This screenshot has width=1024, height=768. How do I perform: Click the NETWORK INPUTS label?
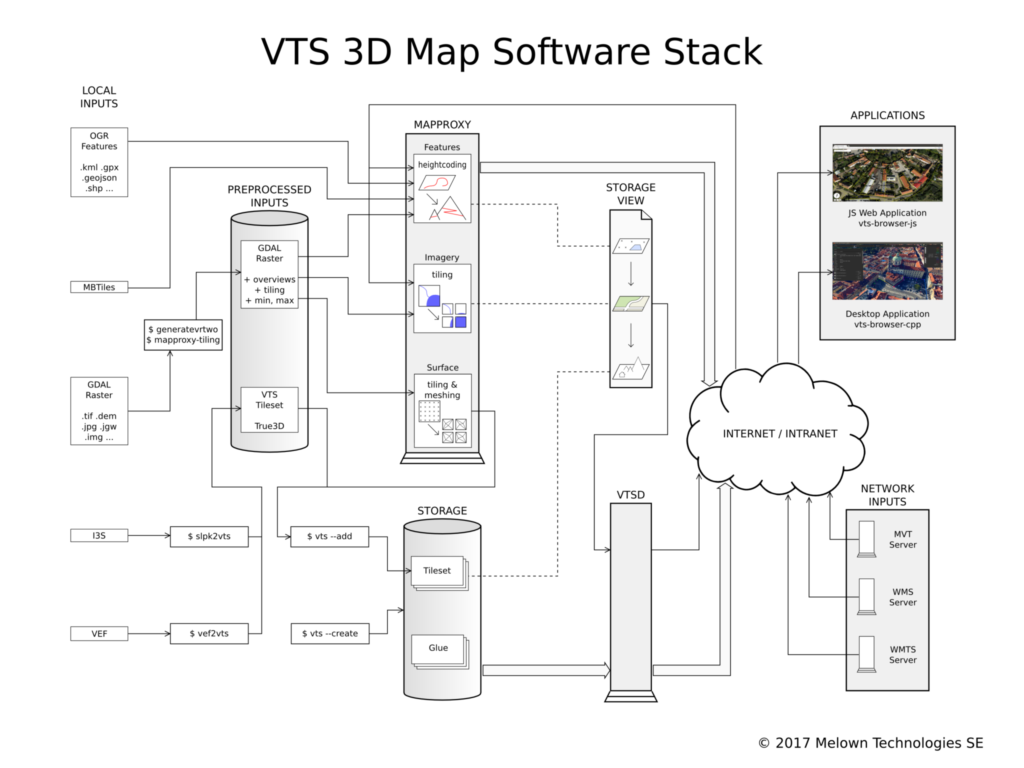click(x=888, y=495)
